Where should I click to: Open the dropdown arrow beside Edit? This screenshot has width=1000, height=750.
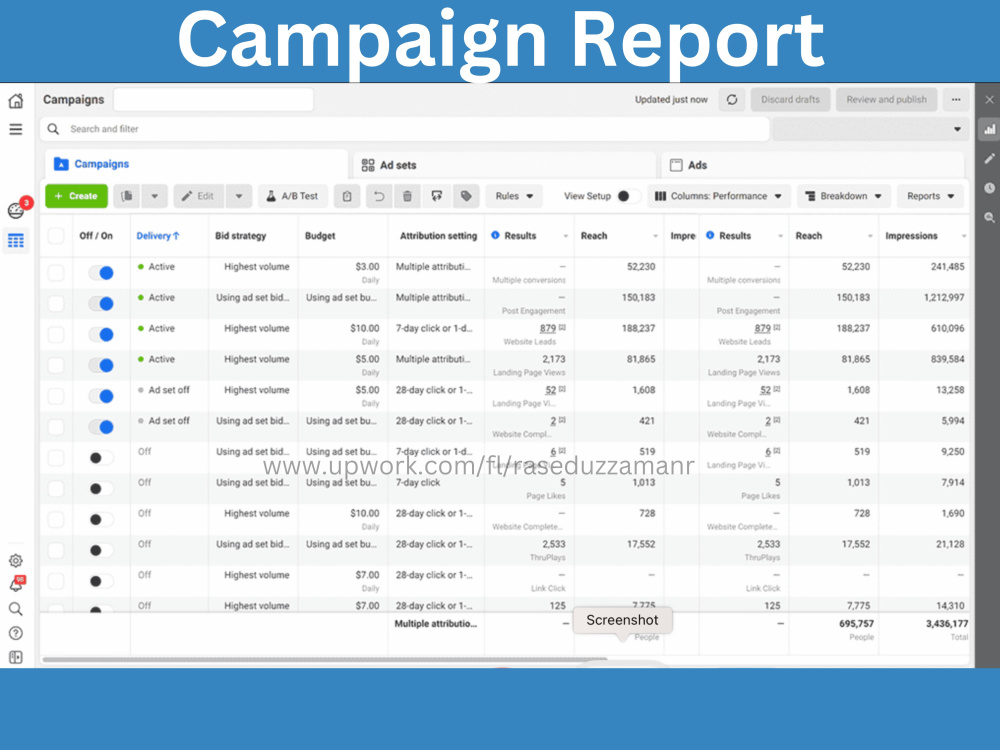(239, 196)
